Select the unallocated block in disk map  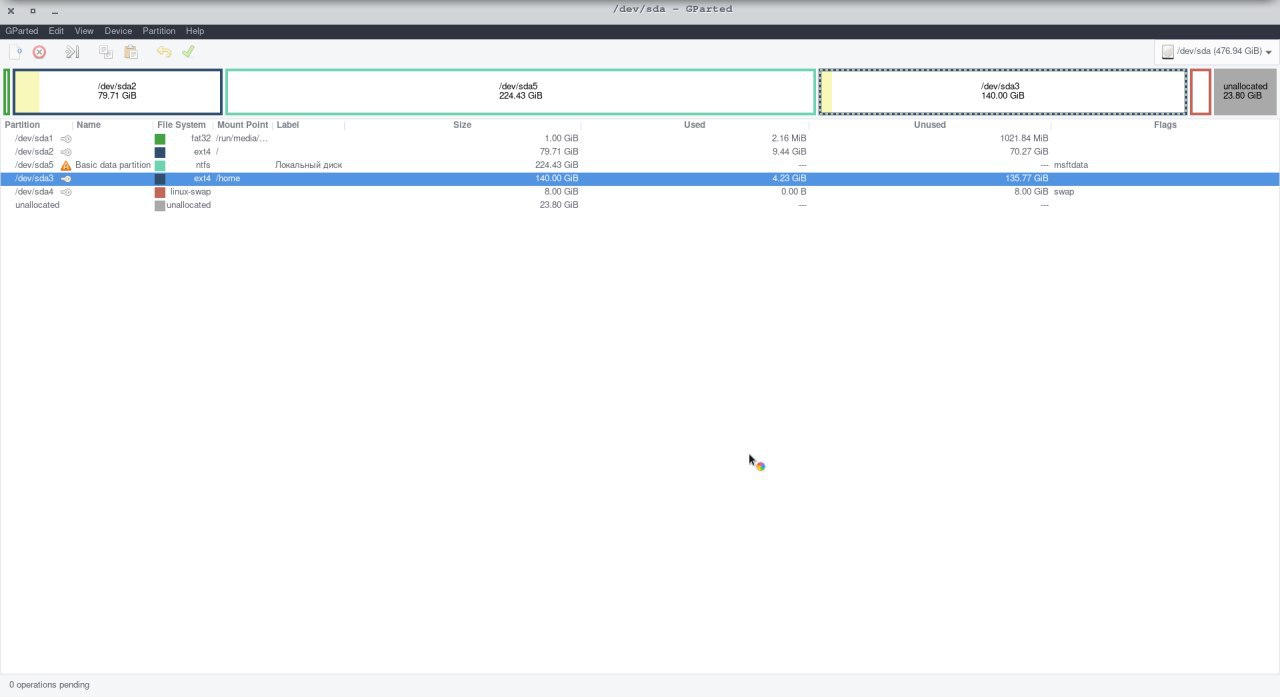[1245, 91]
